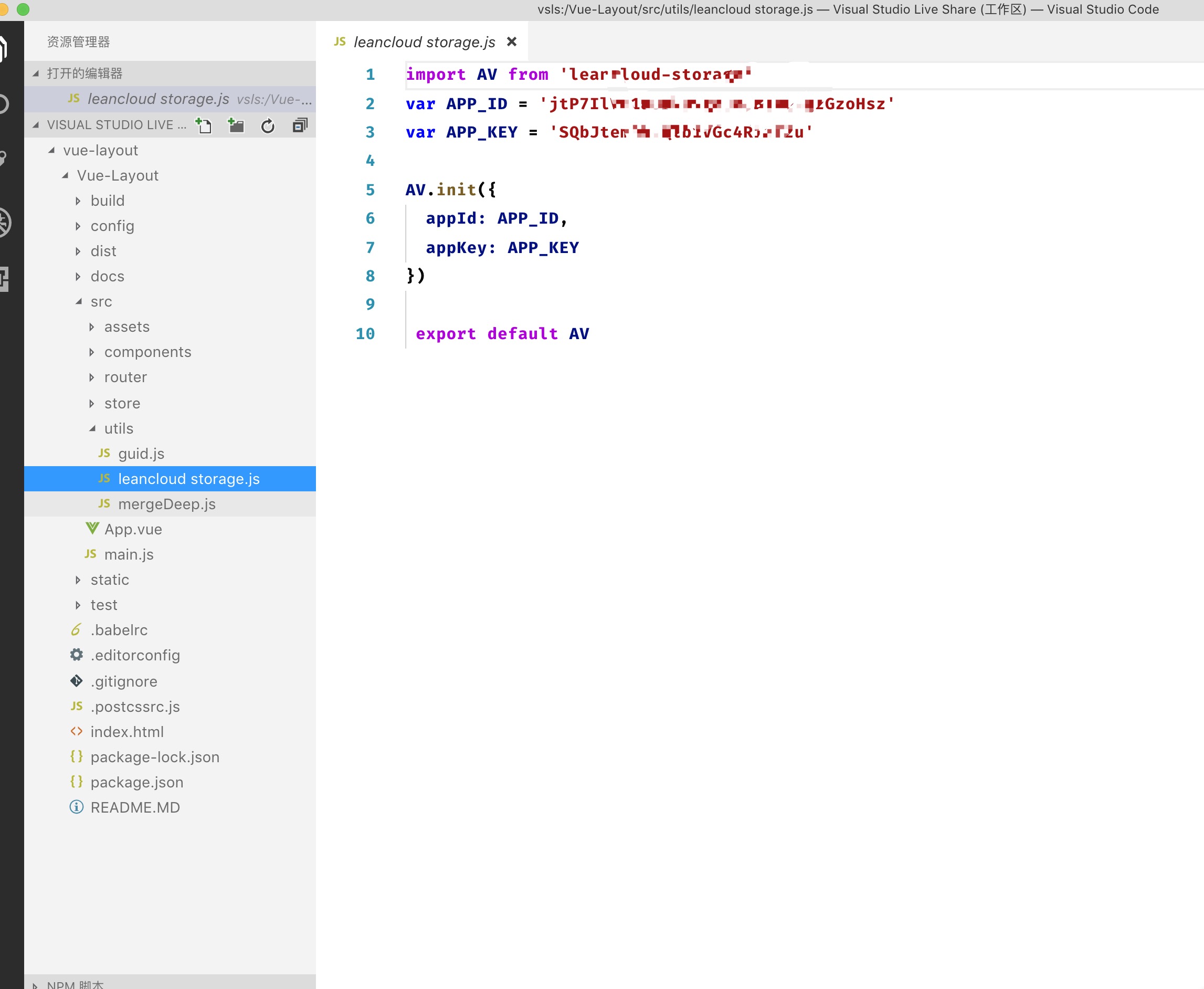Click the New File icon in explorer header

(203, 125)
